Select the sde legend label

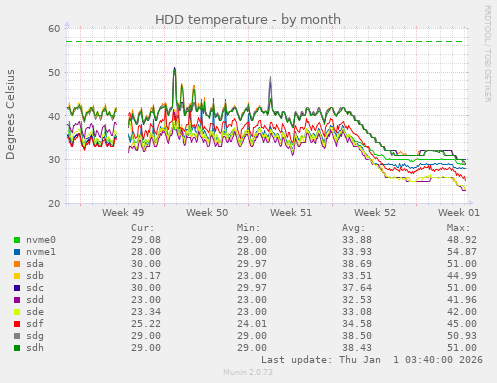[x=35, y=312]
